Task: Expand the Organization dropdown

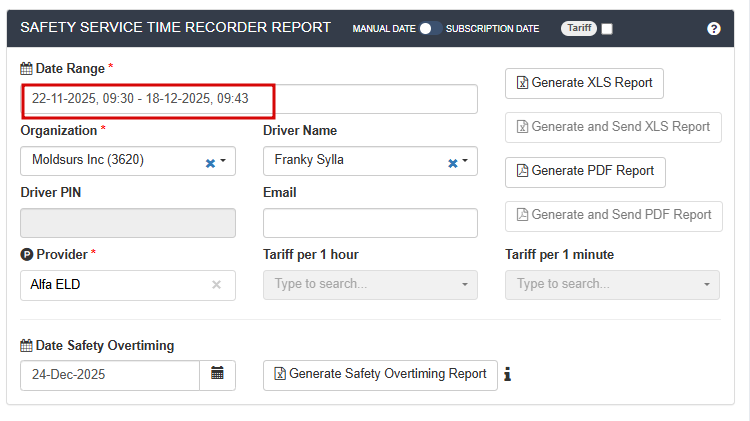Action: click(x=223, y=161)
